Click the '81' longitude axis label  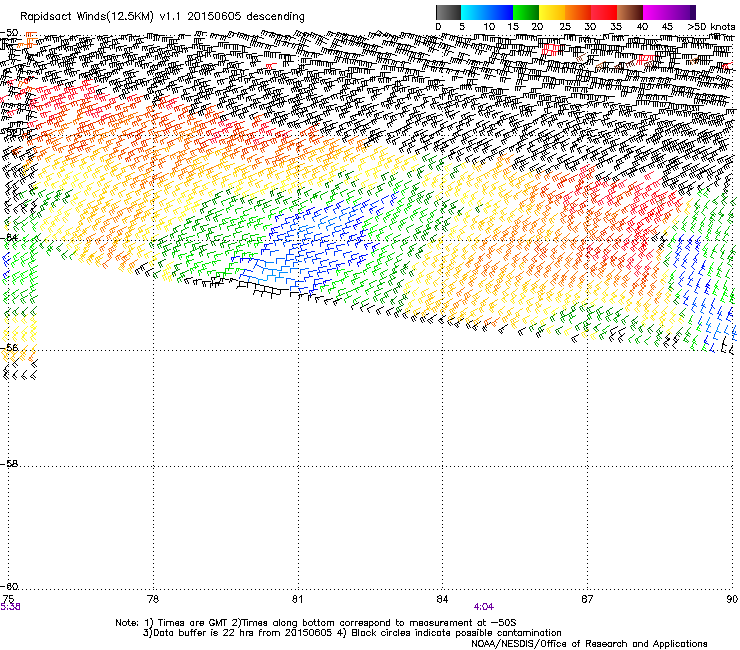pos(297,599)
